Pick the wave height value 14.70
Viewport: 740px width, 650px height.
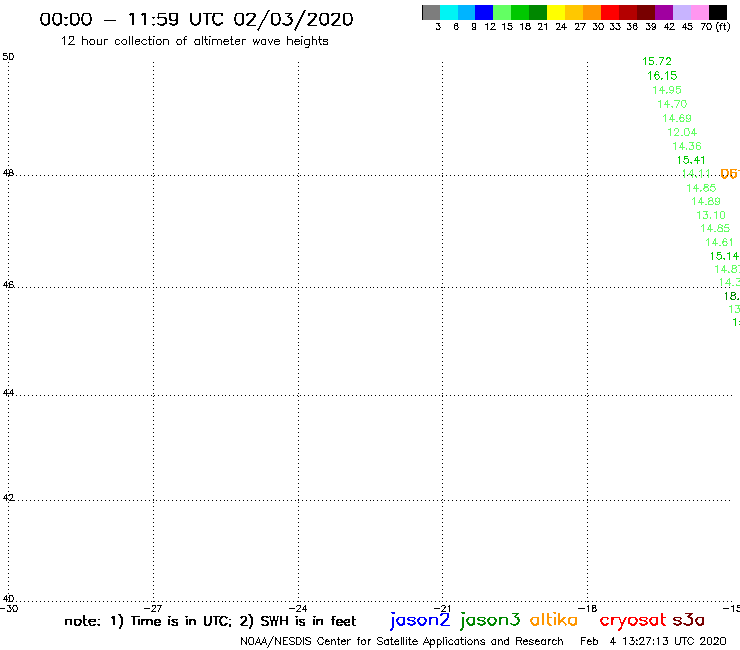[x=672, y=104]
